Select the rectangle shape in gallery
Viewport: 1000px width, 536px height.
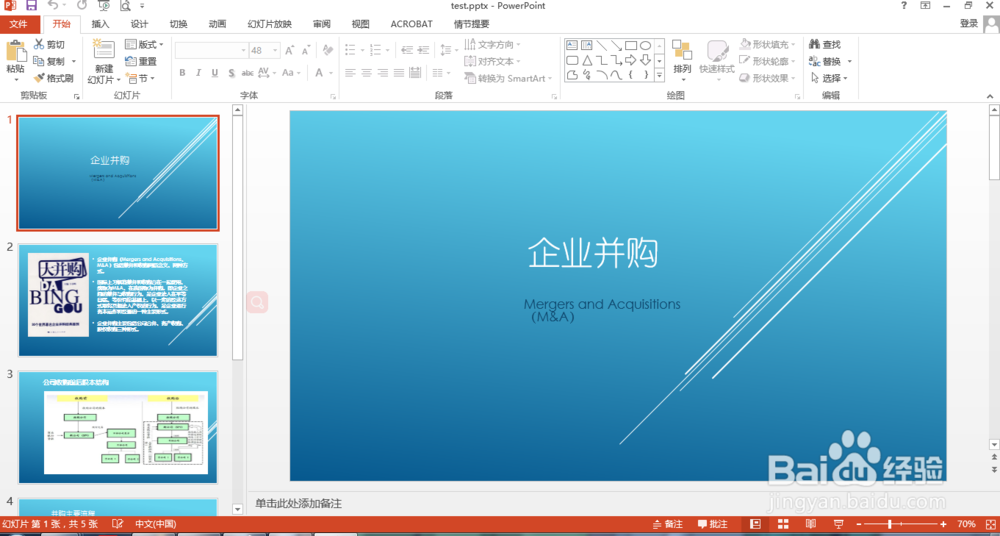pyautogui.click(x=631, y=45)
